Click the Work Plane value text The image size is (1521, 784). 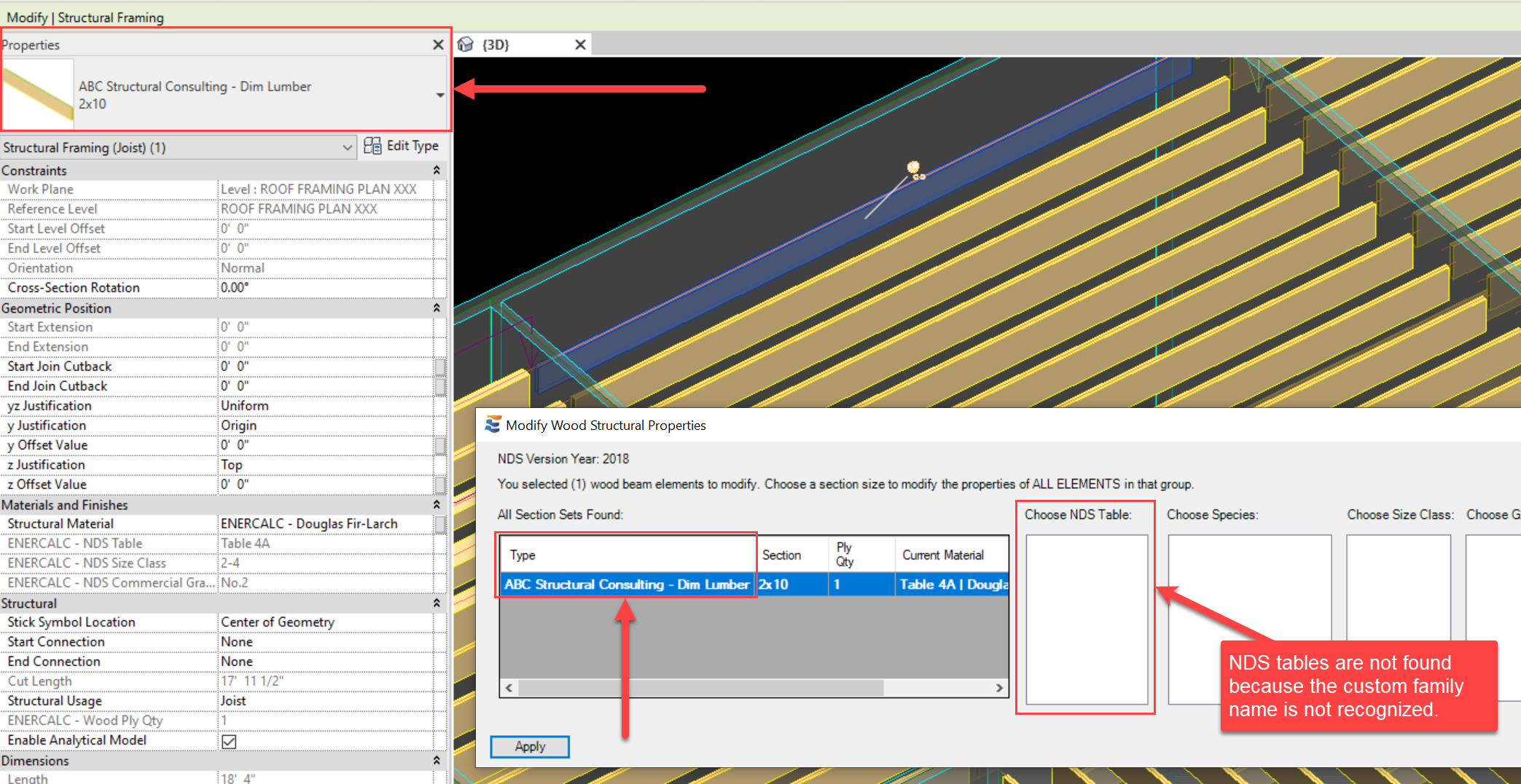[318, 189]
